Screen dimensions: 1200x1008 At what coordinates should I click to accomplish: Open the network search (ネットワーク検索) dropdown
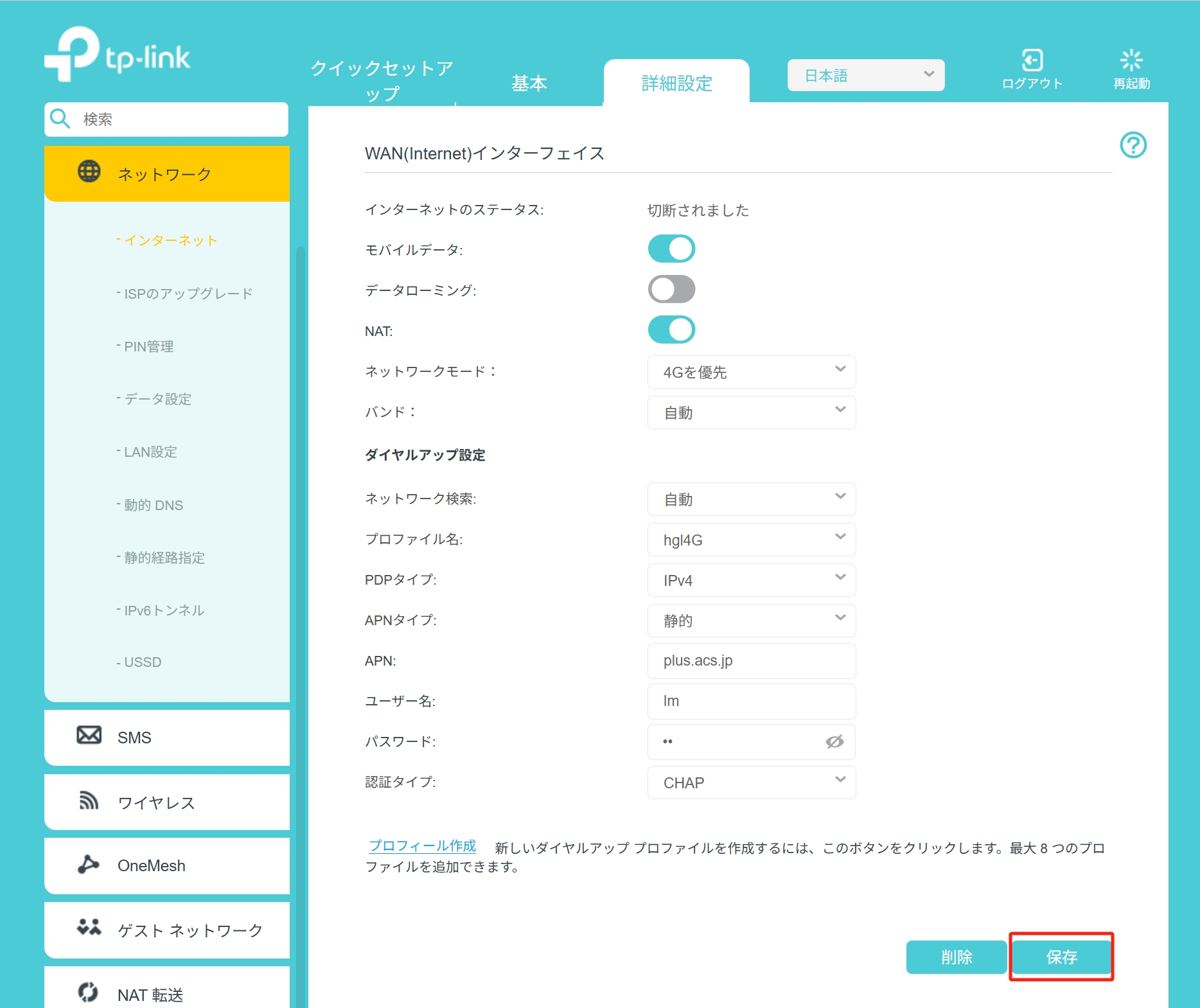click(x=752, y=499)
